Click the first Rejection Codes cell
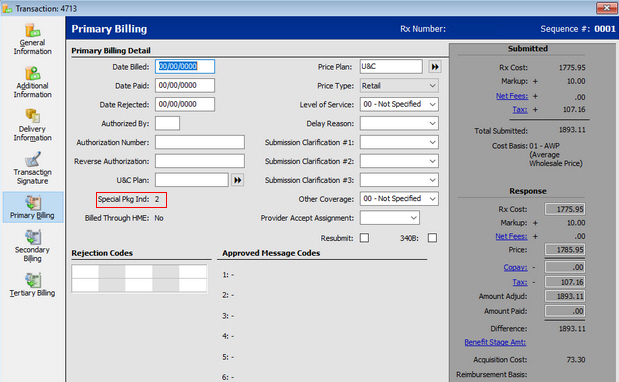The image size is (619, 382). 85,272
